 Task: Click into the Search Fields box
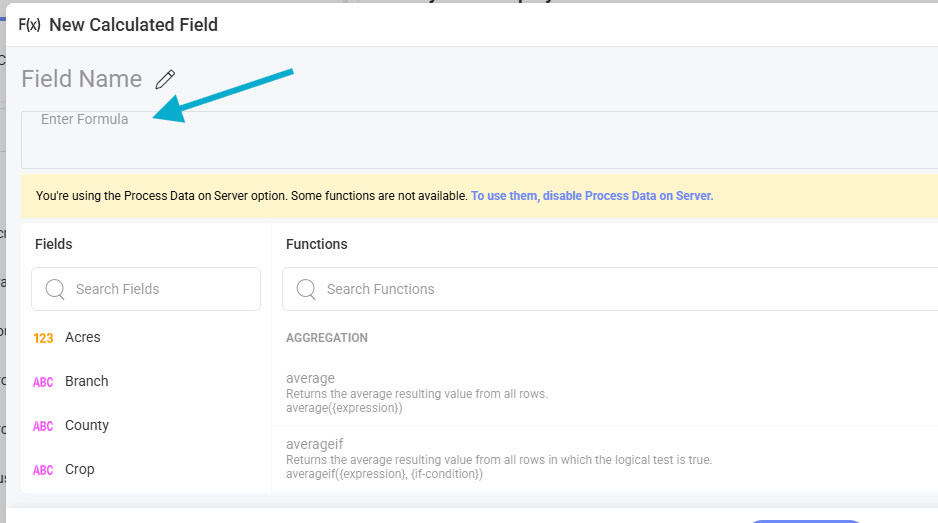point(160,289)
